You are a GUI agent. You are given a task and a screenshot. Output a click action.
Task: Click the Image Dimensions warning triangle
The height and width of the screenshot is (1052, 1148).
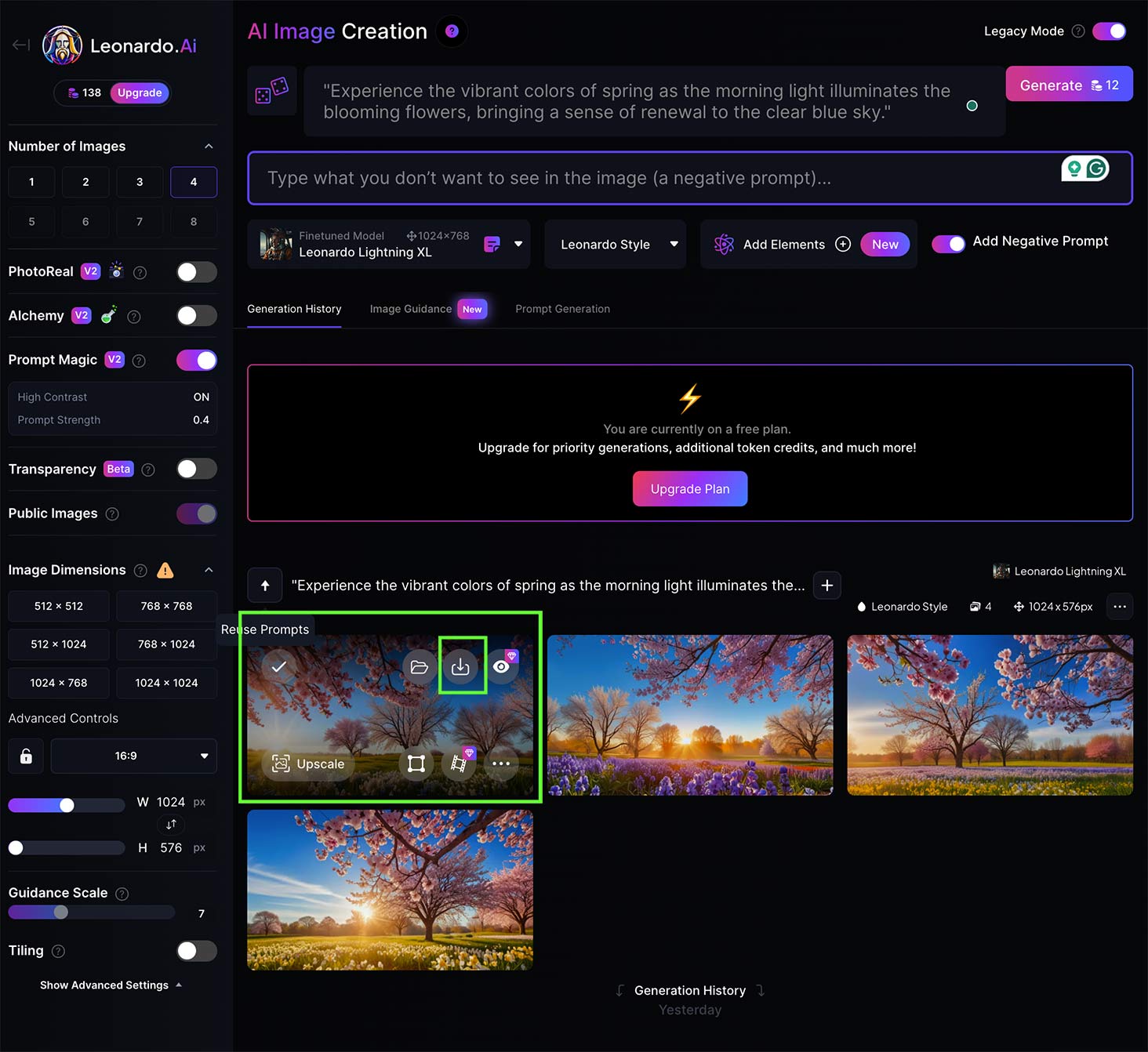coord(165,570)
